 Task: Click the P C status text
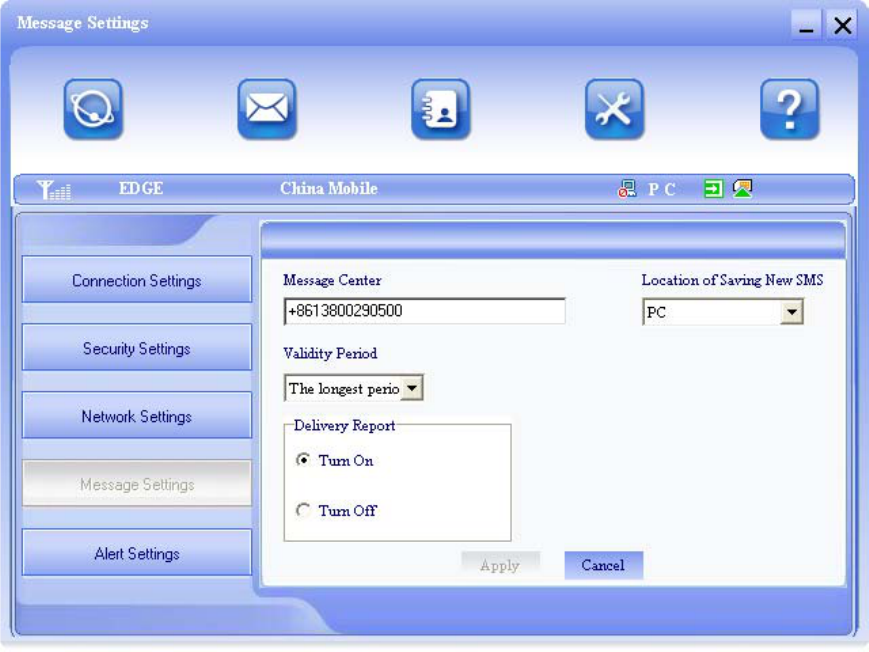(662, 190)
